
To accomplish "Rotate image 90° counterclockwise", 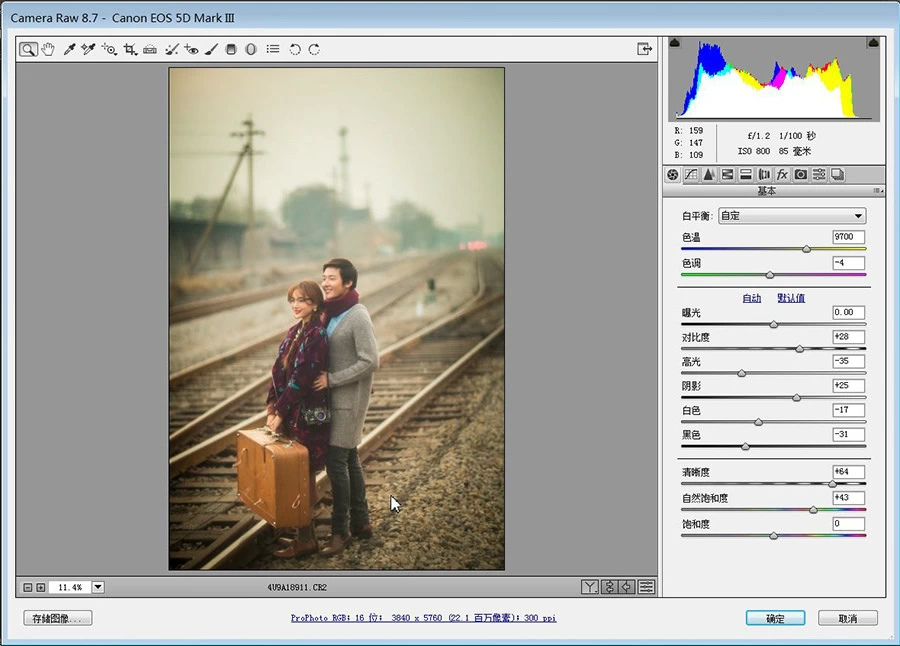I will [295, 49].
